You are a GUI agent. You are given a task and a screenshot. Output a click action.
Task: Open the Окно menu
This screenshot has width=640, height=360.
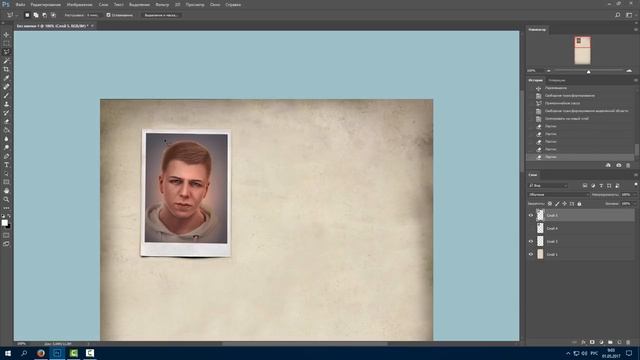point(215,4)
